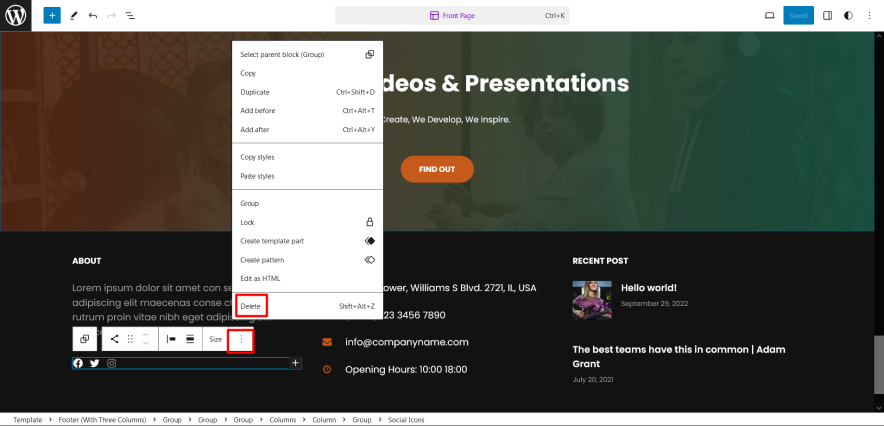Click the WordPress logo icon
This screenshot has height=426, width=884.
point(16,16)
